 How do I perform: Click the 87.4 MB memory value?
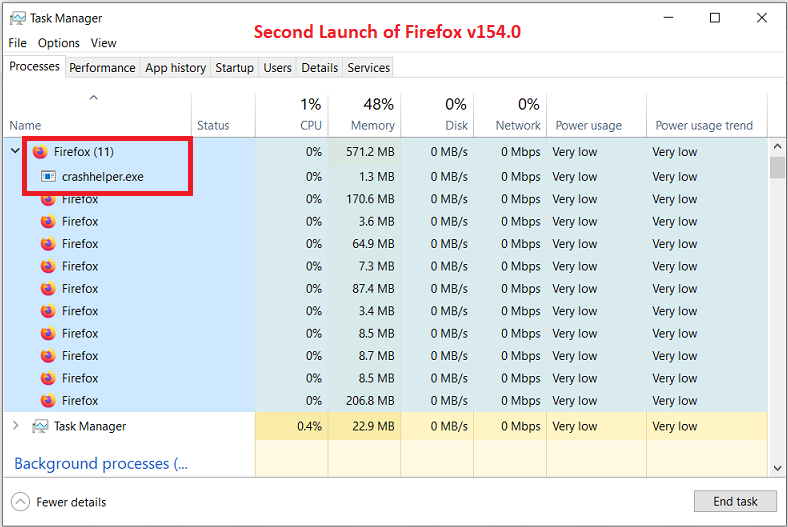click(373, 288)
